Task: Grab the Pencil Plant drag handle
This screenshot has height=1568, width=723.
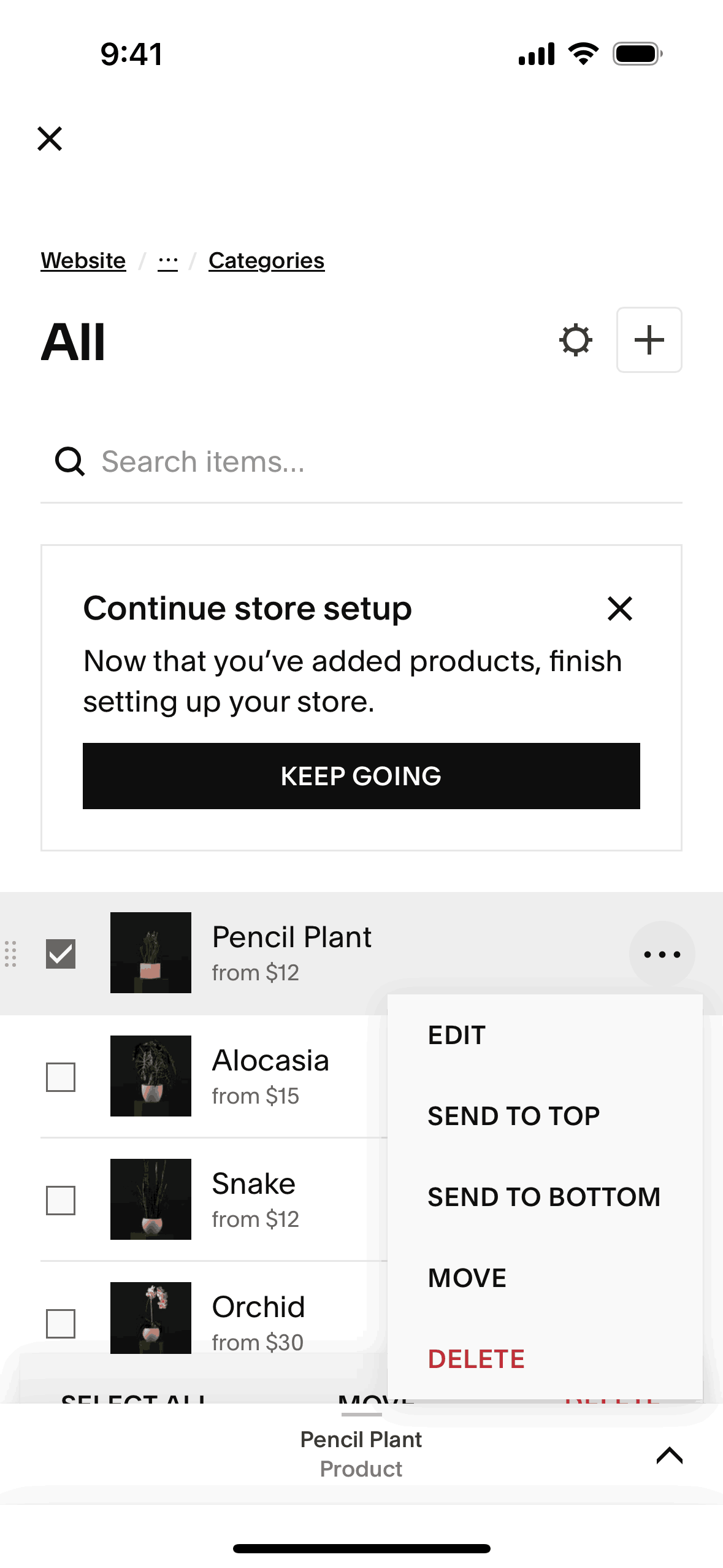Action: pyautogui.click(x=10, y=954)
